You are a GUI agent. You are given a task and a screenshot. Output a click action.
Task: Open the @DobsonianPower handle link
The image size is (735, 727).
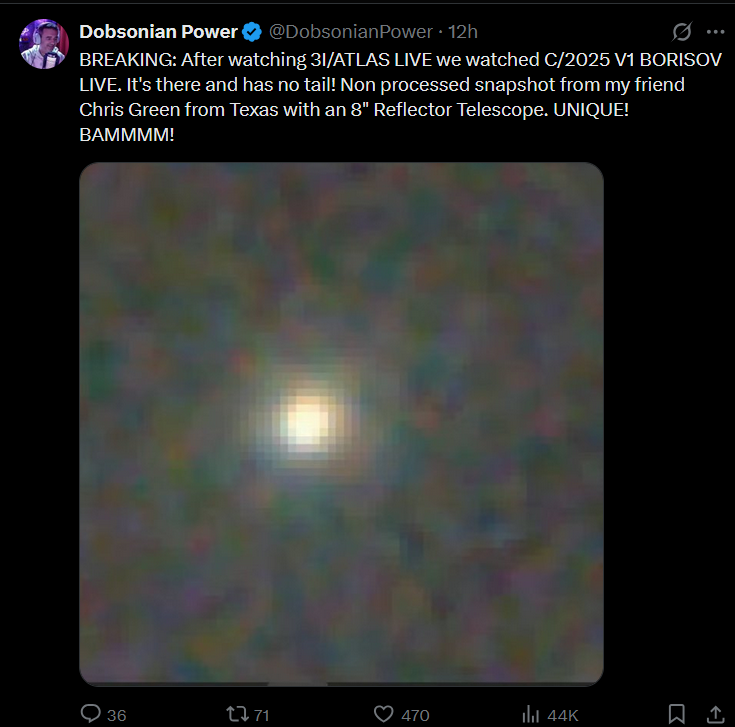point(351,32)
